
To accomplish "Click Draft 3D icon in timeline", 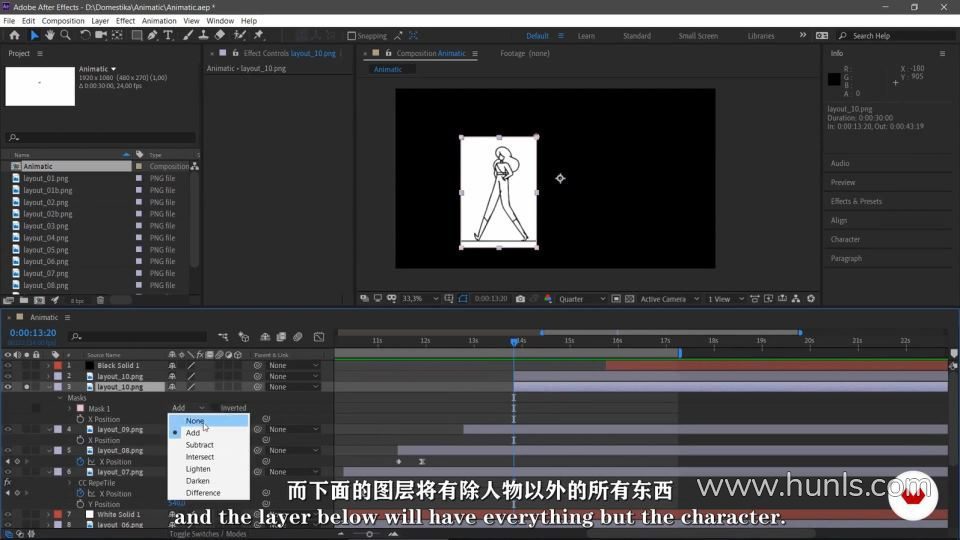I will [244, 337].
